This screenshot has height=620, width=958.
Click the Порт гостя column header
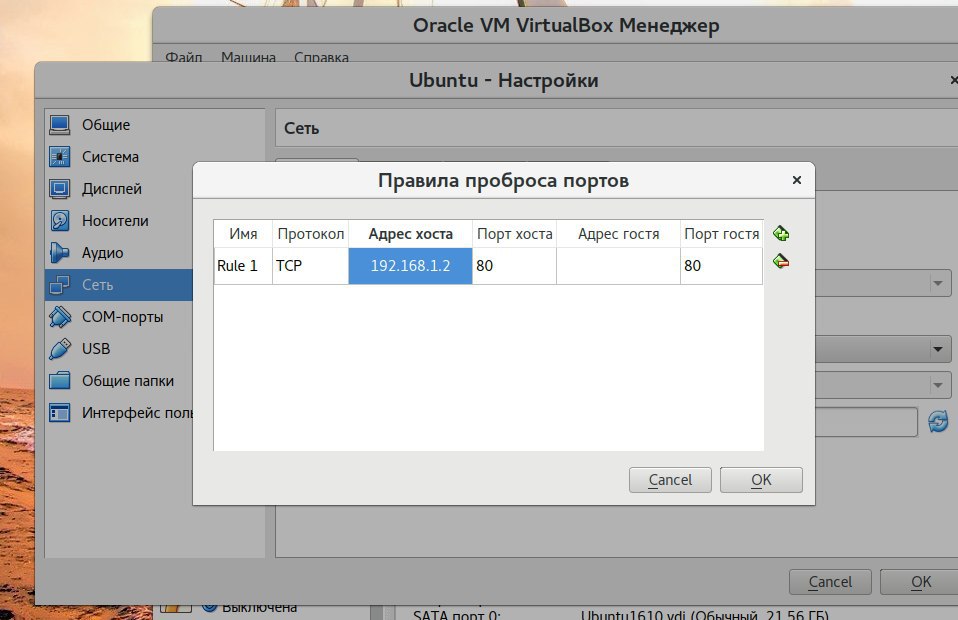pyautogui.click(x=722, y=234)
